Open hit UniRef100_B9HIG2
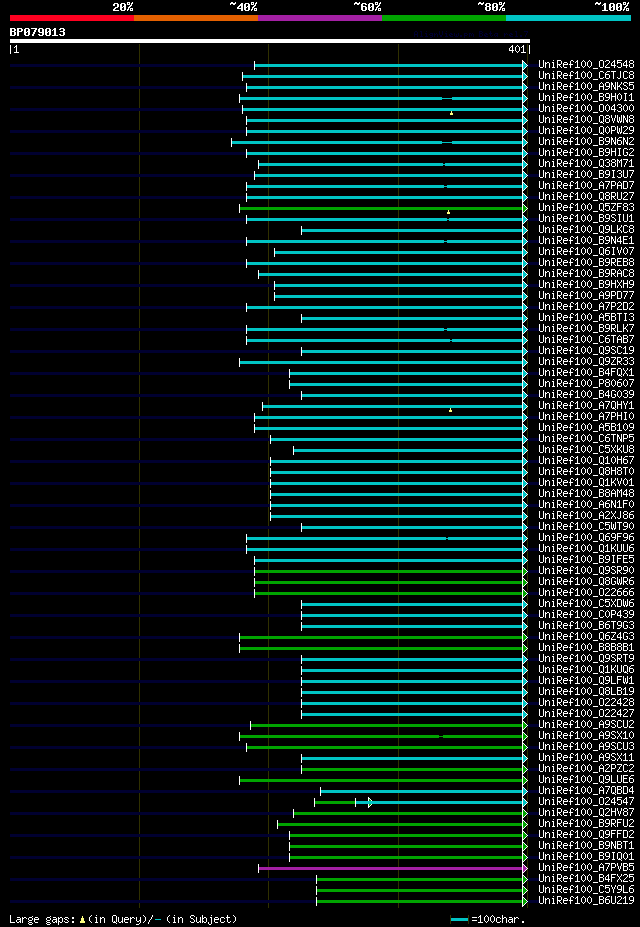This screenshot has height=927, width=640. [586, 153]
